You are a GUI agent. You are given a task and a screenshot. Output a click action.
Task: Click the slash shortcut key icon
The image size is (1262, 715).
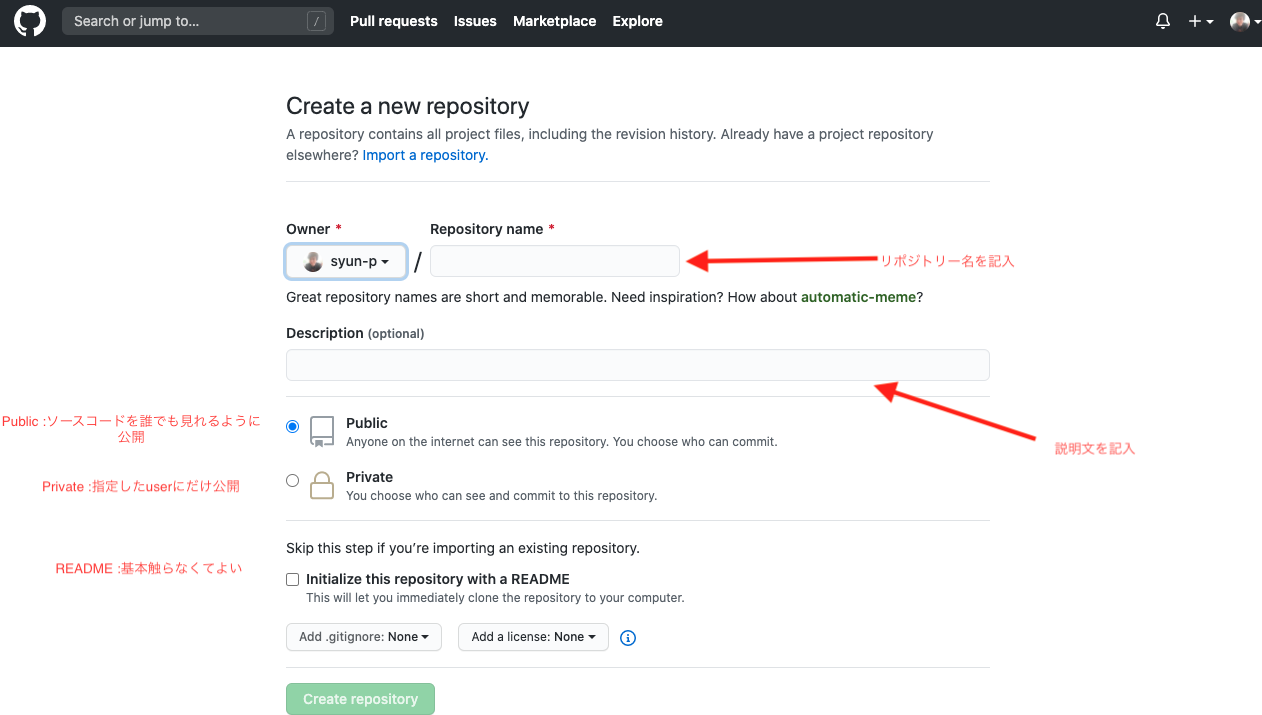(x=316, y=21)
